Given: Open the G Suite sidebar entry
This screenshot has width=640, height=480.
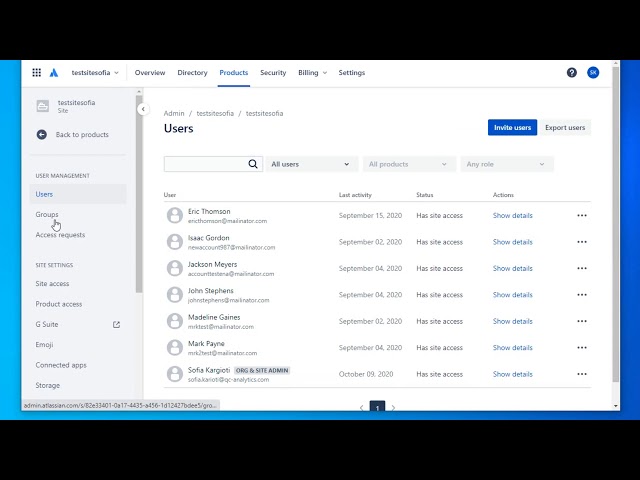Looking at the screenshot, I should pyautogui.click(x=47, y=324).
